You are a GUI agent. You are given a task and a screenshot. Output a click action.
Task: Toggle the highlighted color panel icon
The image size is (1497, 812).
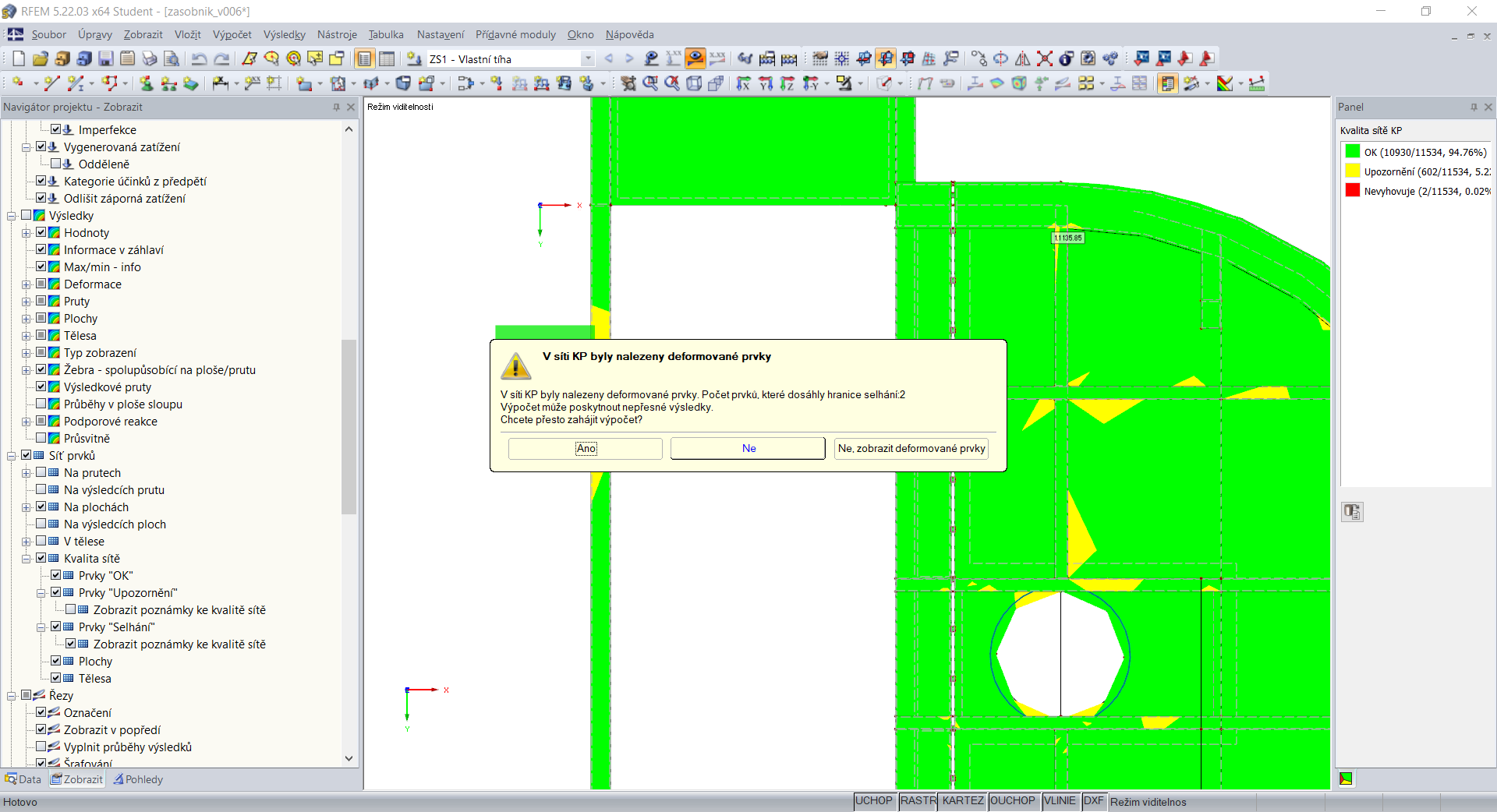[1167, 83]
